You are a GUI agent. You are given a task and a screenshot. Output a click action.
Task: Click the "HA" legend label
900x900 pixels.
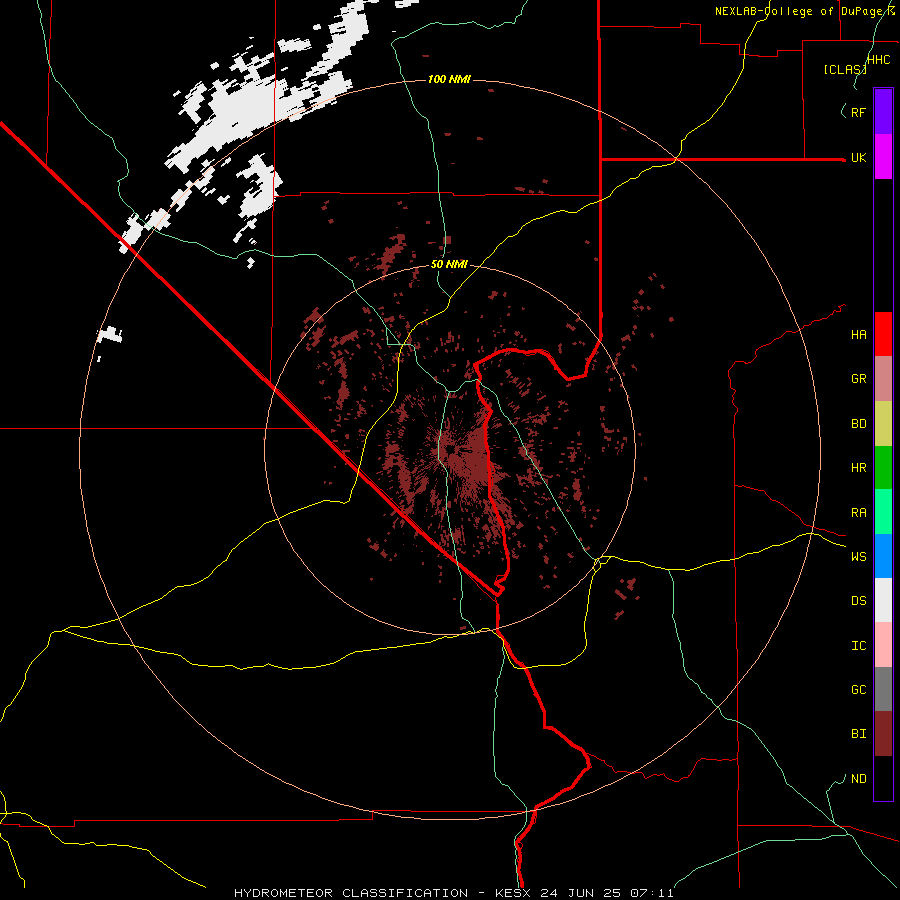(858, 335)
